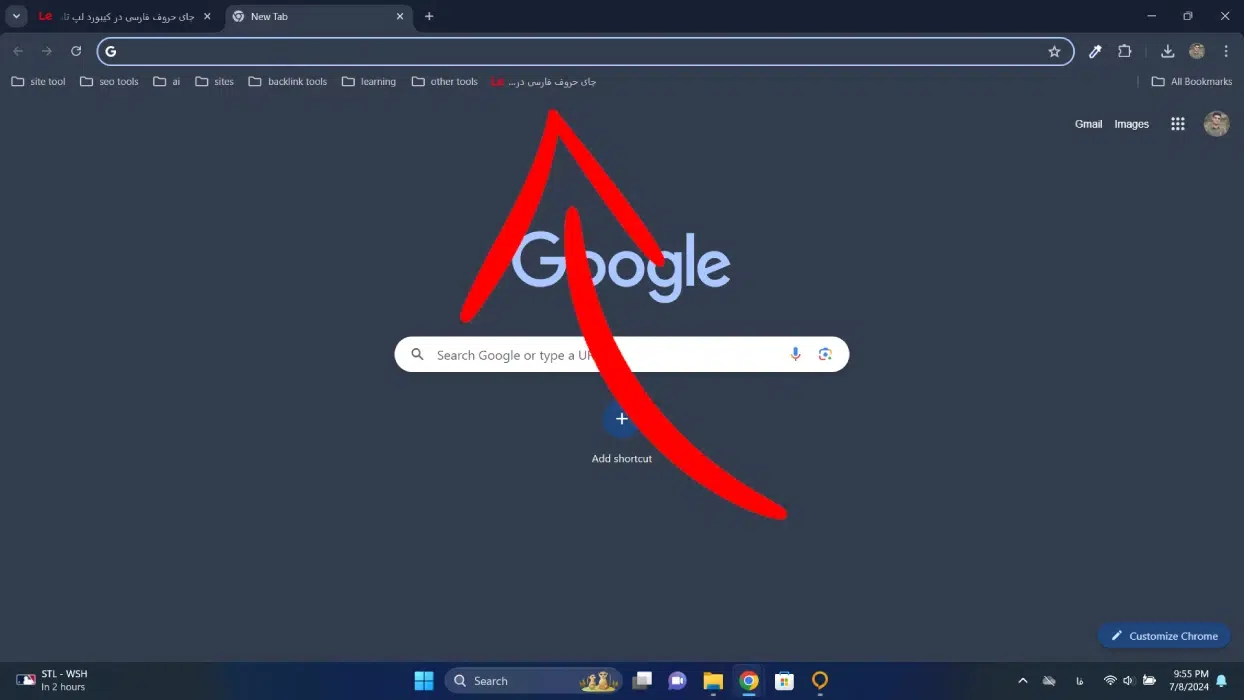1244x700 pixels.
Task: Open Chrome Downloads icon
Action: tap(1167, 52)
